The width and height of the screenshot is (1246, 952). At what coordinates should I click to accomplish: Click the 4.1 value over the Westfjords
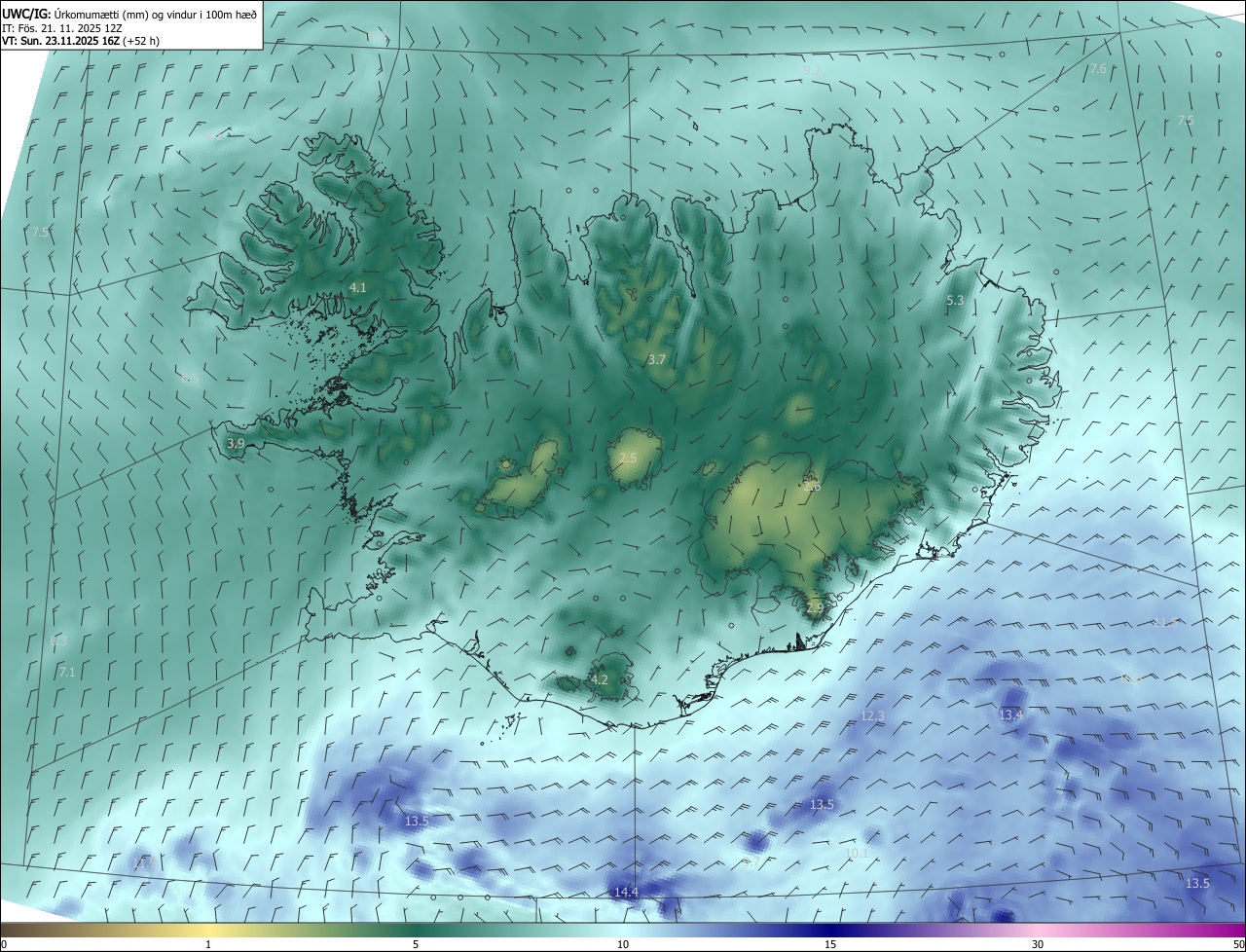point(357,288)
